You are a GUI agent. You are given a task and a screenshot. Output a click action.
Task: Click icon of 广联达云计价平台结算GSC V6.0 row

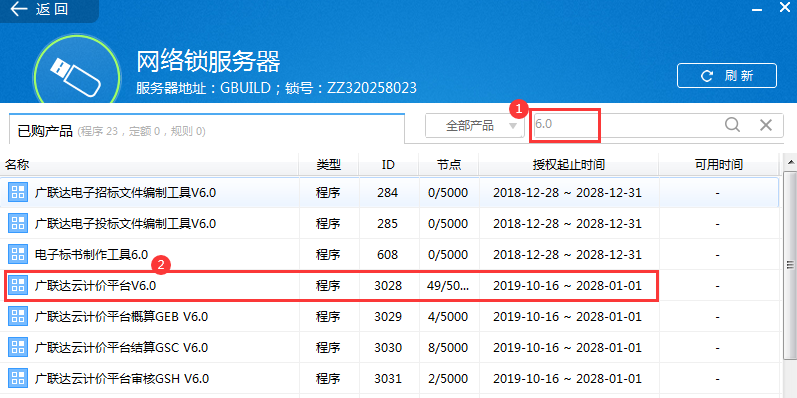18,348
